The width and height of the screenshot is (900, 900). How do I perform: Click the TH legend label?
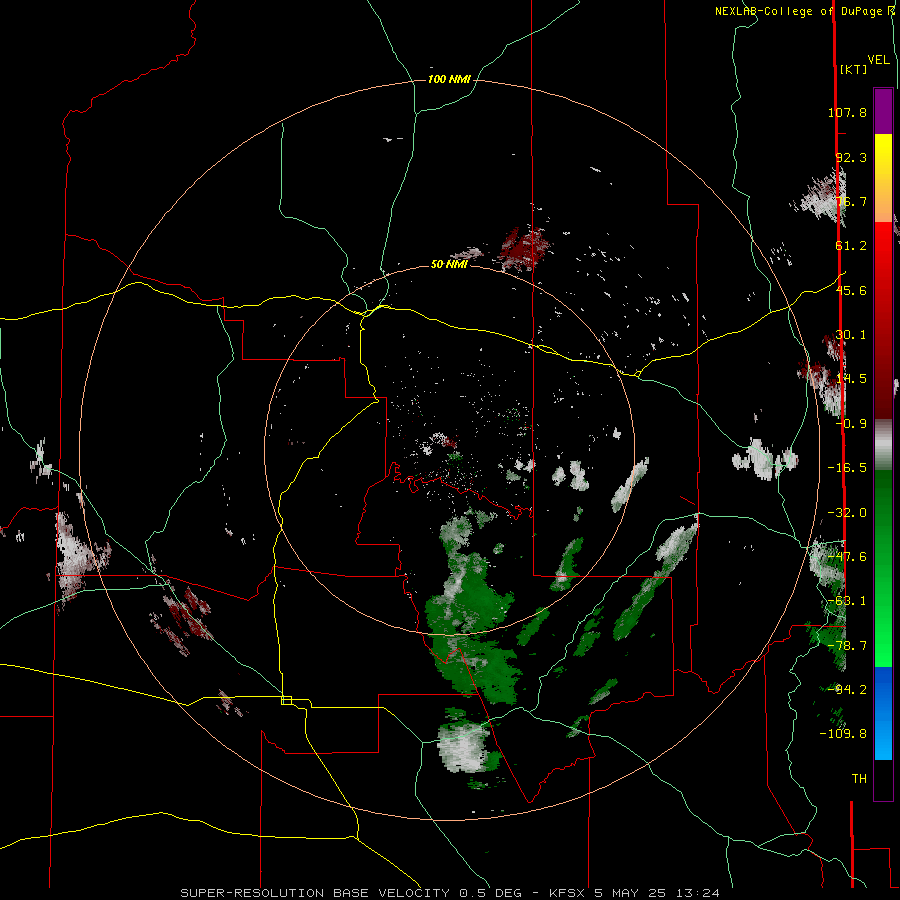point(859,779)
